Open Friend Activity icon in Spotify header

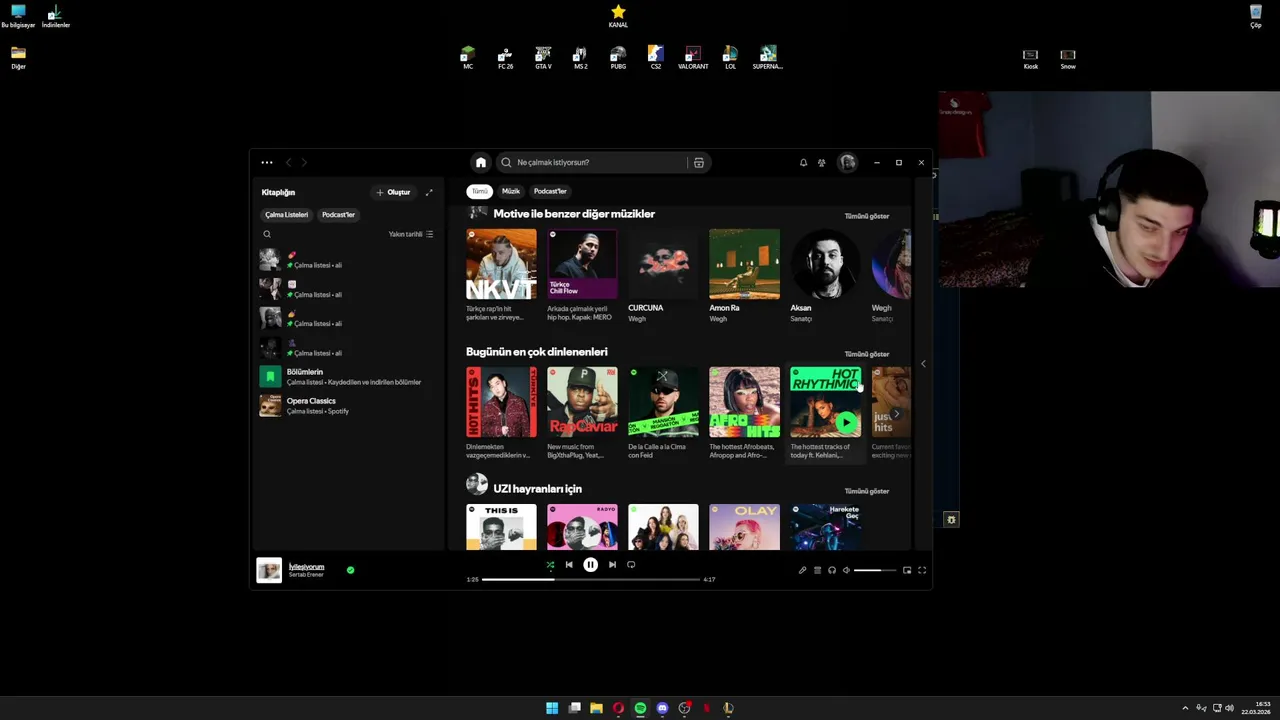click(x=822, y=162)
